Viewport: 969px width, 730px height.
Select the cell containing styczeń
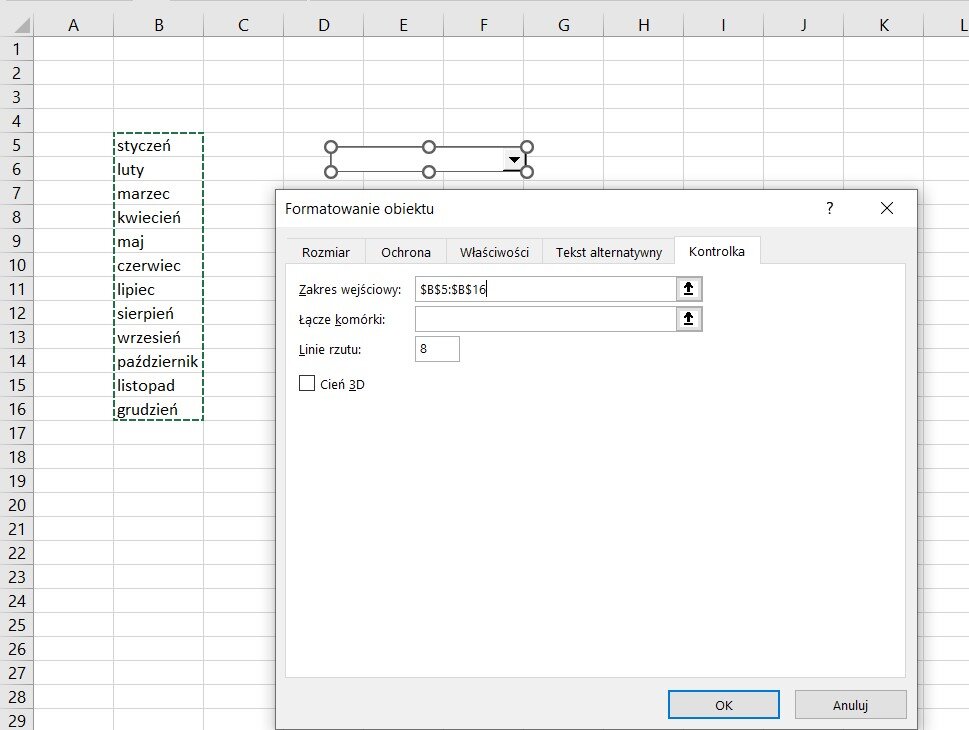coord(159,145)
